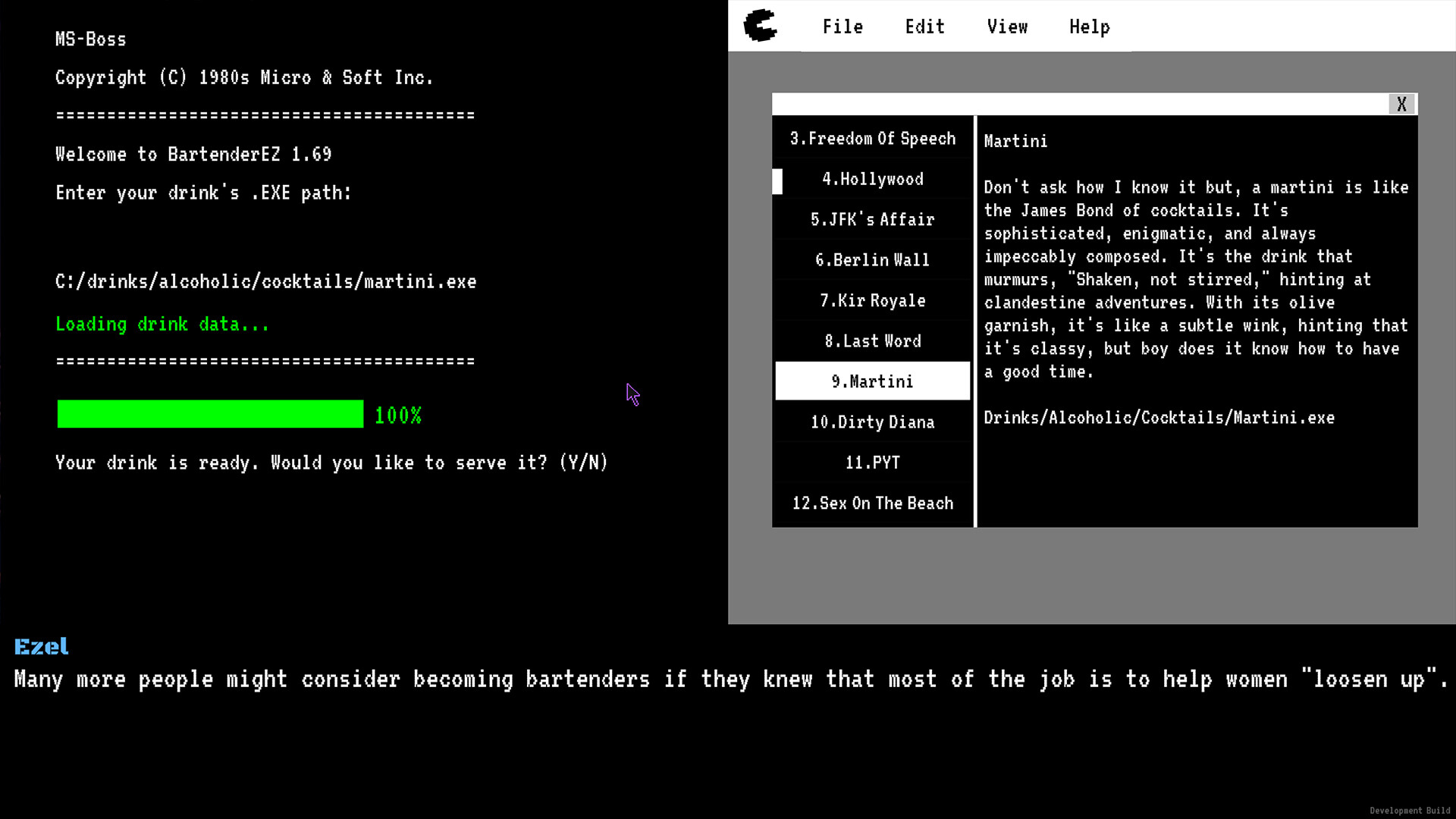Open the Edit menu

pos(924,26)
